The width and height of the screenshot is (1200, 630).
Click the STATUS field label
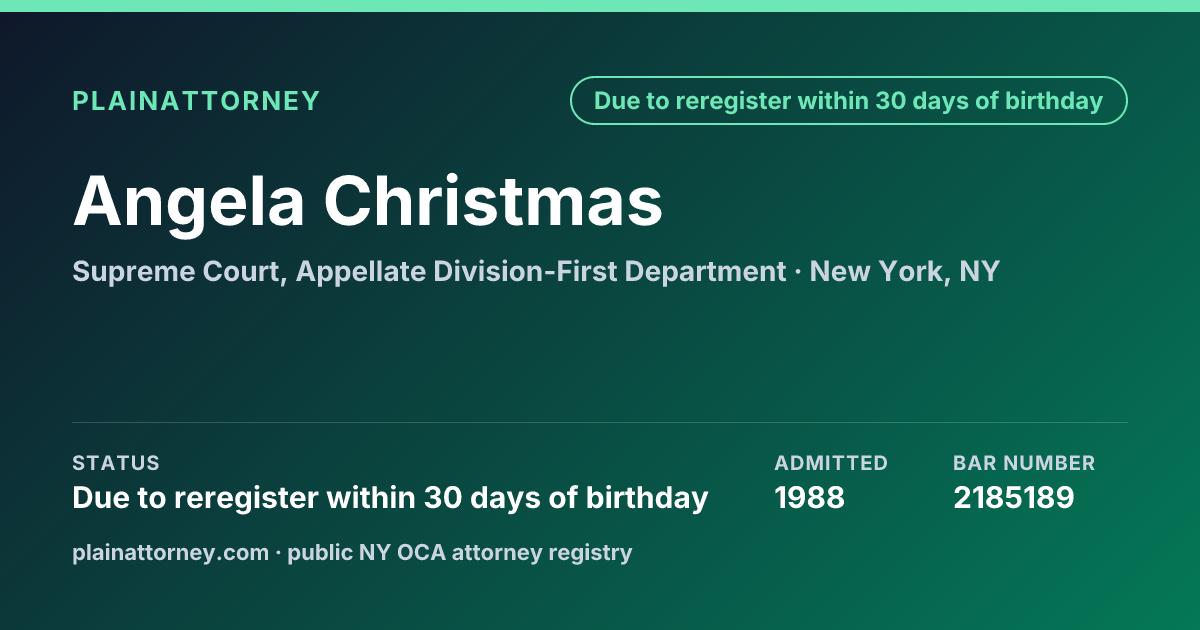(116, 463)
